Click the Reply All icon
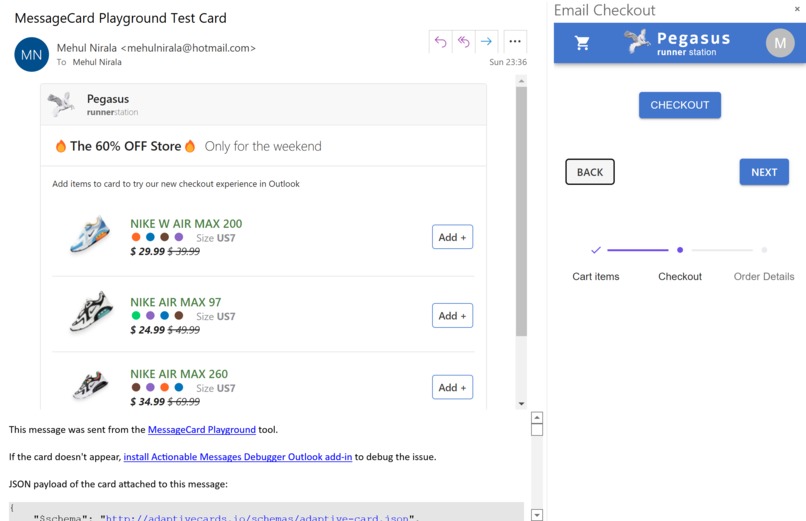Viewport: 806px width, 521px height. [464, 42]
